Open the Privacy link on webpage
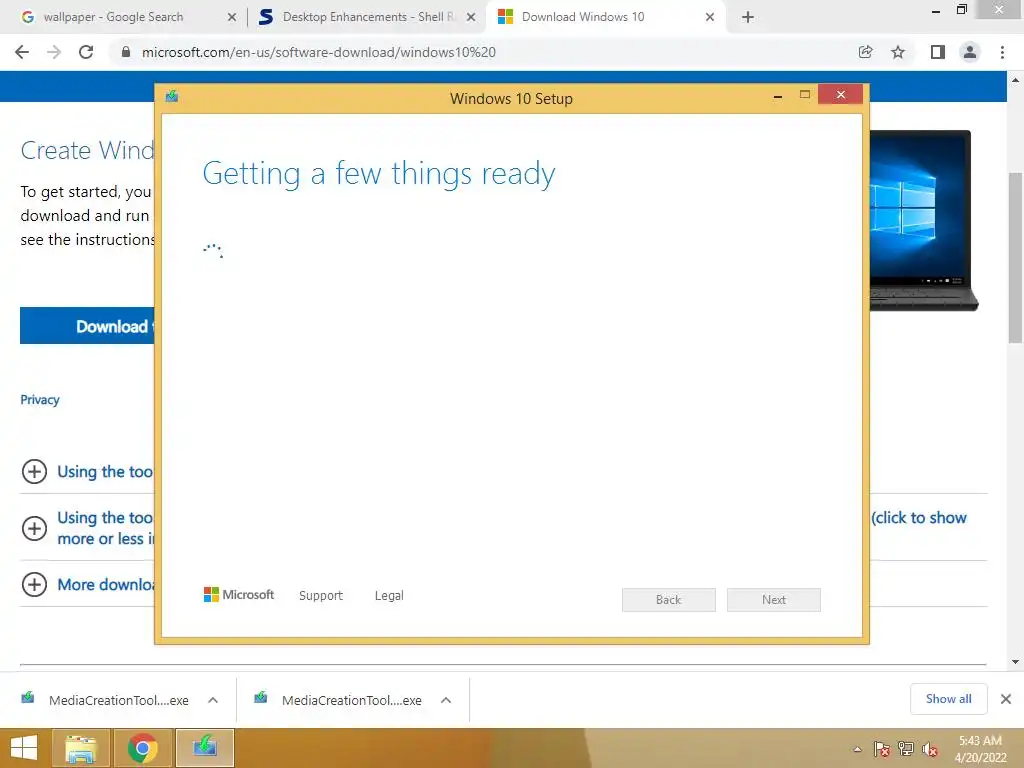Image resolution: width=1024 pixels, height=768 pixels. pos(40,400)
